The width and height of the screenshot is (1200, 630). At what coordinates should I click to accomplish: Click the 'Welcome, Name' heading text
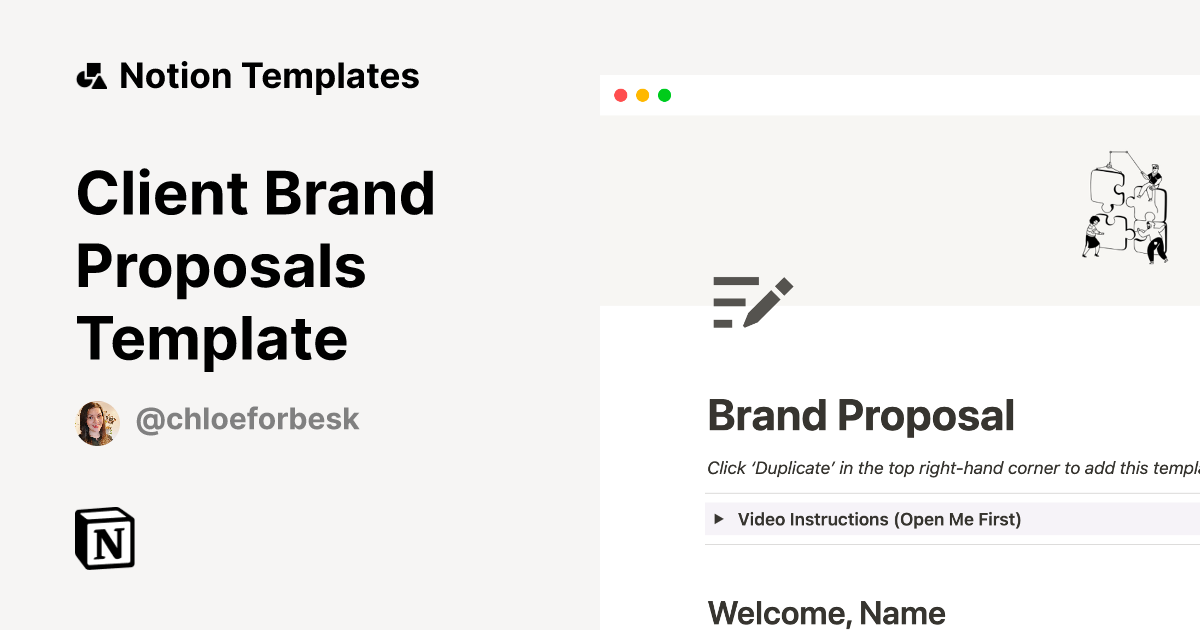(825, 611)
